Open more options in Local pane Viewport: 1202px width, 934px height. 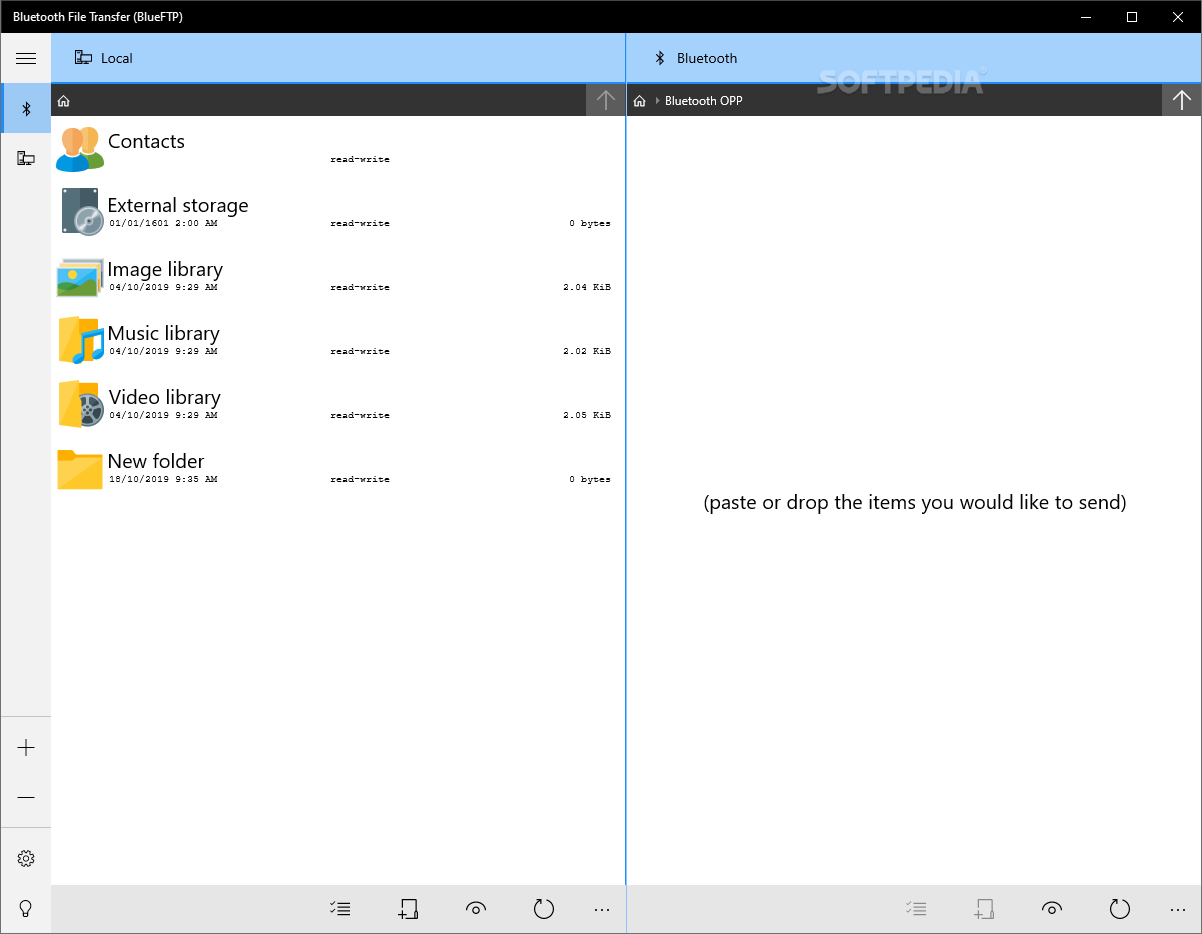(602, 909)
